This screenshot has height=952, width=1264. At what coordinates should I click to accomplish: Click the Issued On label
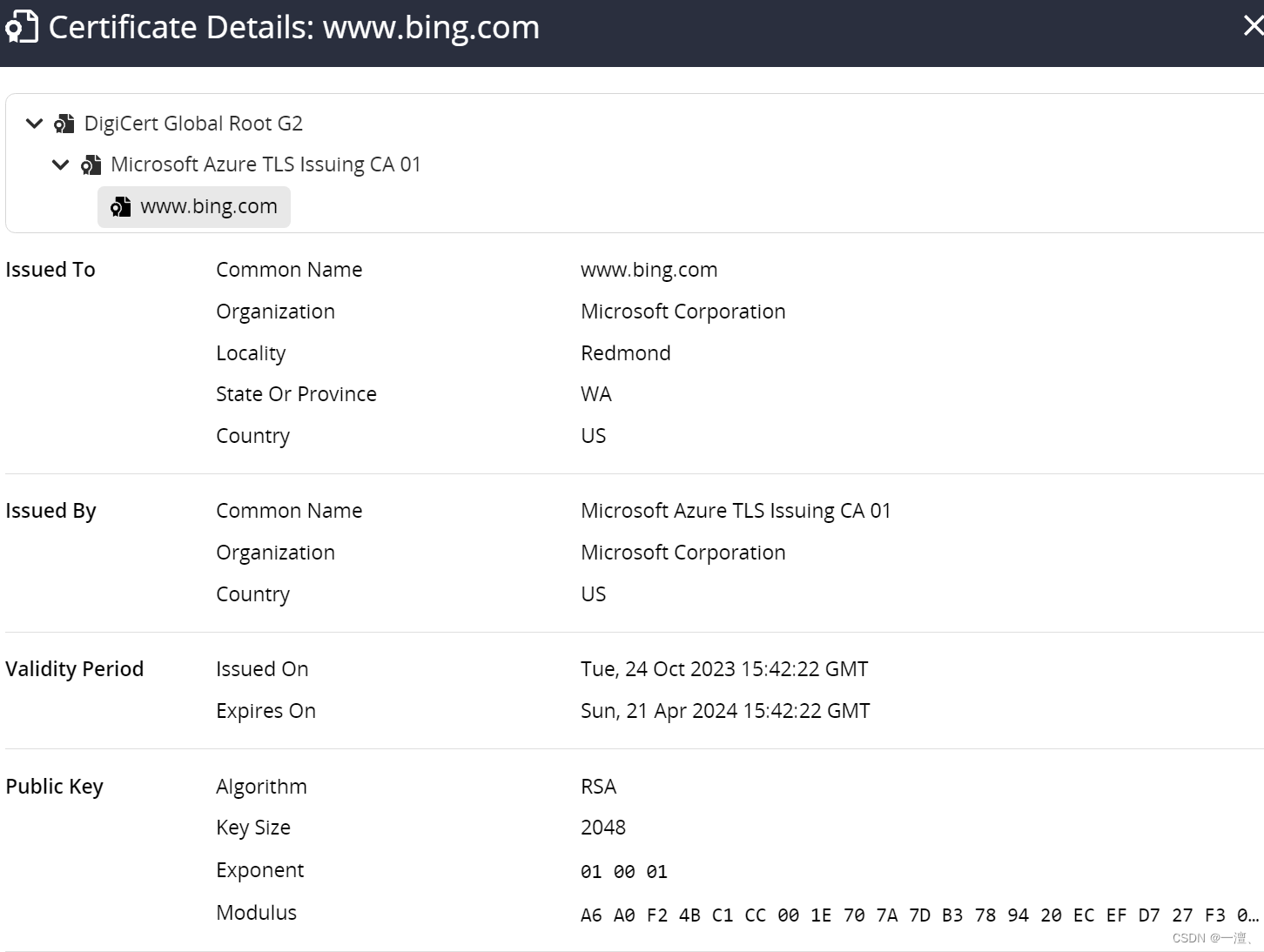tap(262, 669)
